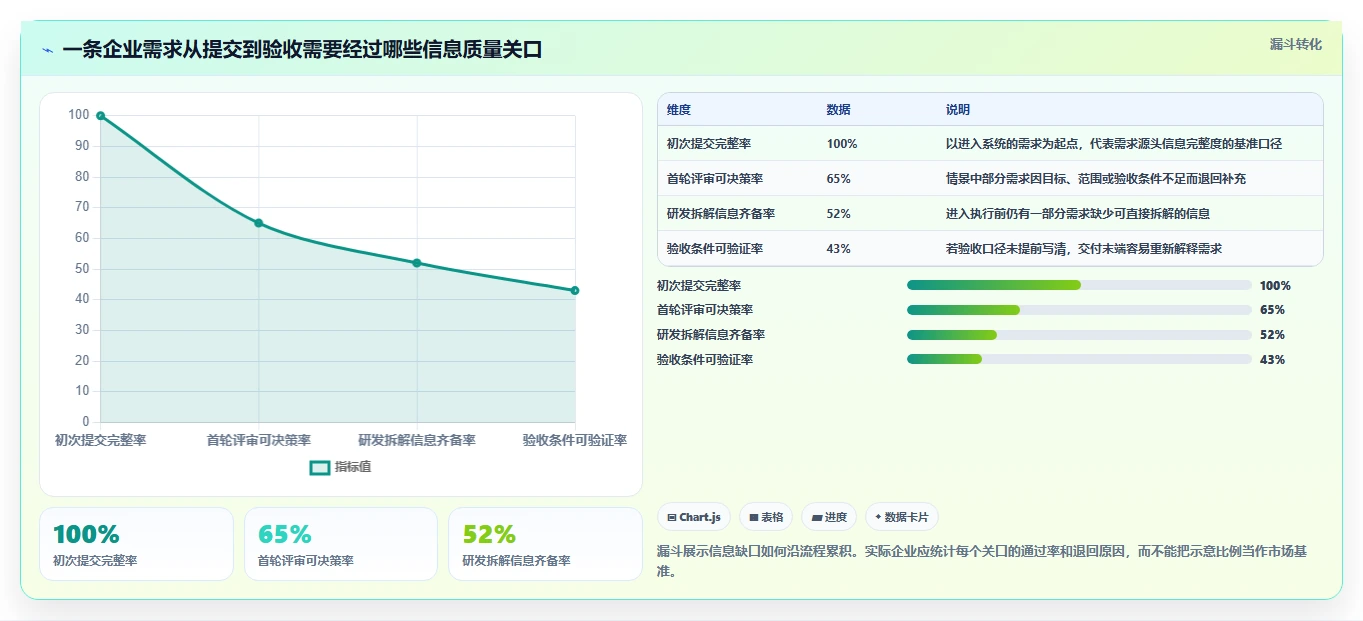
Task: Click the 维度 table column header
Action: point(679,110)
